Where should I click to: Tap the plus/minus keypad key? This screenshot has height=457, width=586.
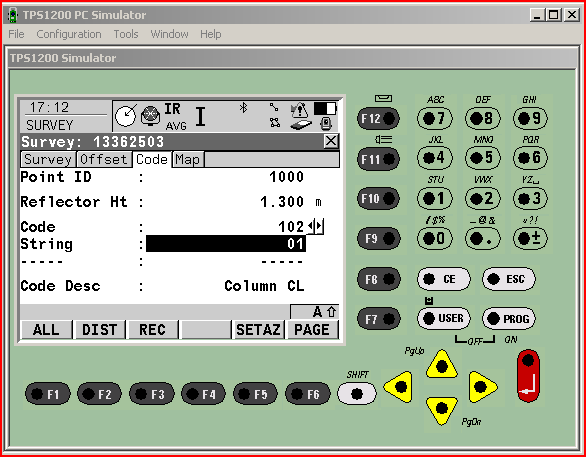coord(530,238)
